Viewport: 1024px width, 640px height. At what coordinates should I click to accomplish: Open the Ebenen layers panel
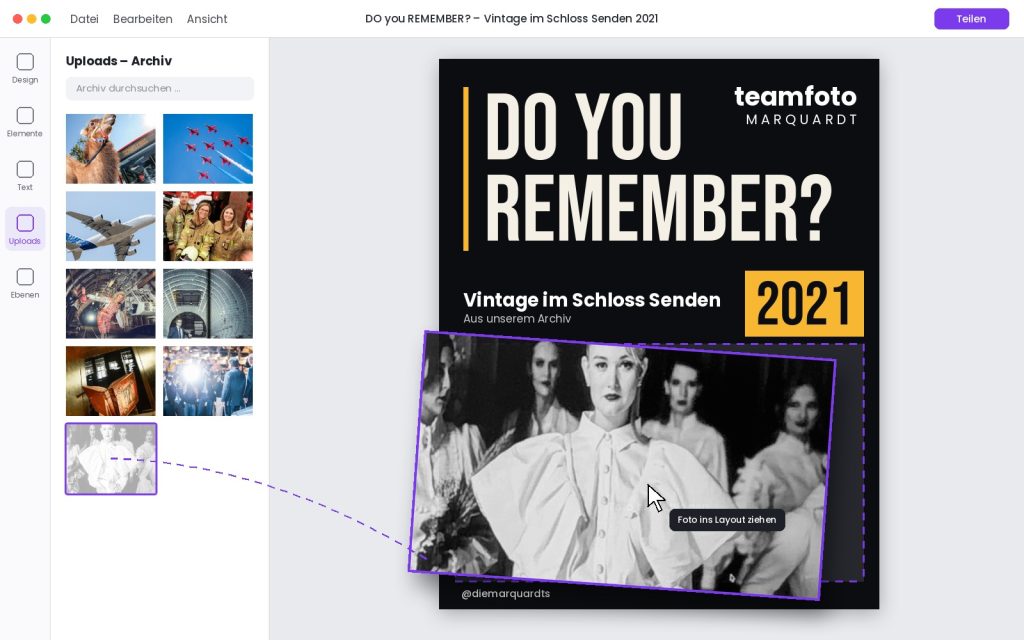tap(25, 283)
